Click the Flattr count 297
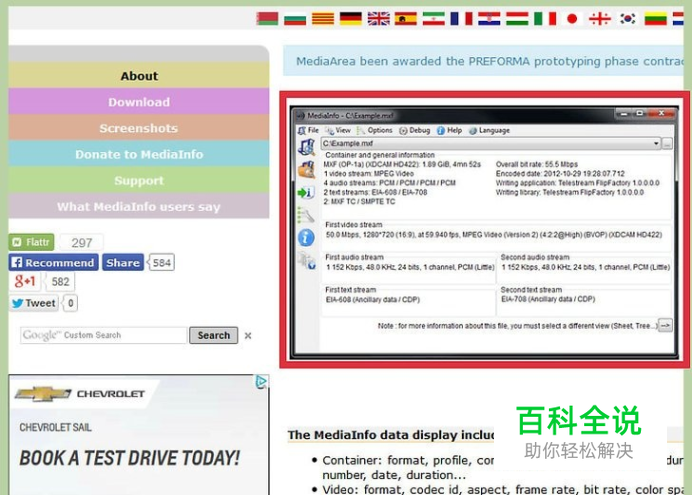The width and height of the screenshot is (692, 495). pyautogui.click(x=82, y=242)
